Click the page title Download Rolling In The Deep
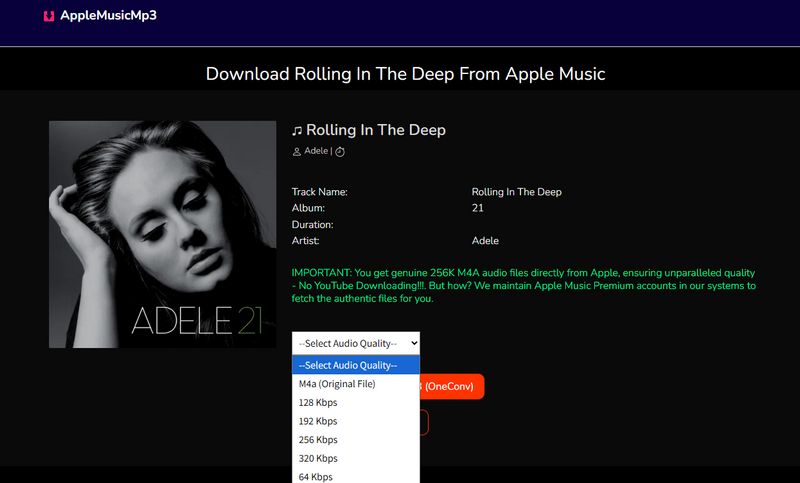This screenshot has height=483, width=800. pyautogui.click(x=405, y=74)
